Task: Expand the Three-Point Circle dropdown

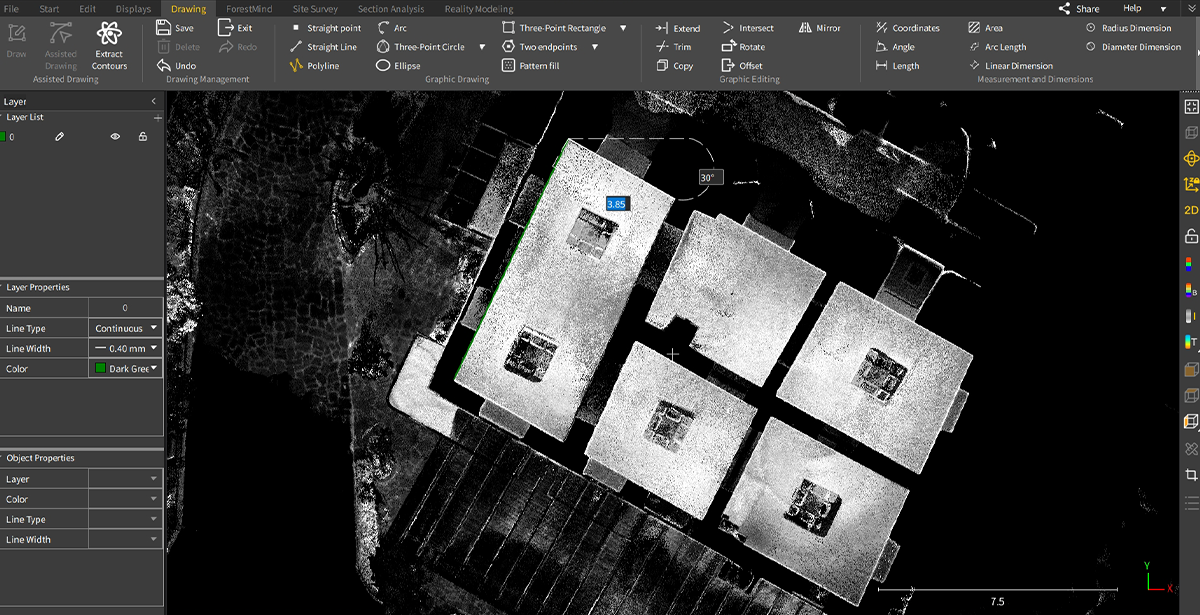Action: click(482, 46)
